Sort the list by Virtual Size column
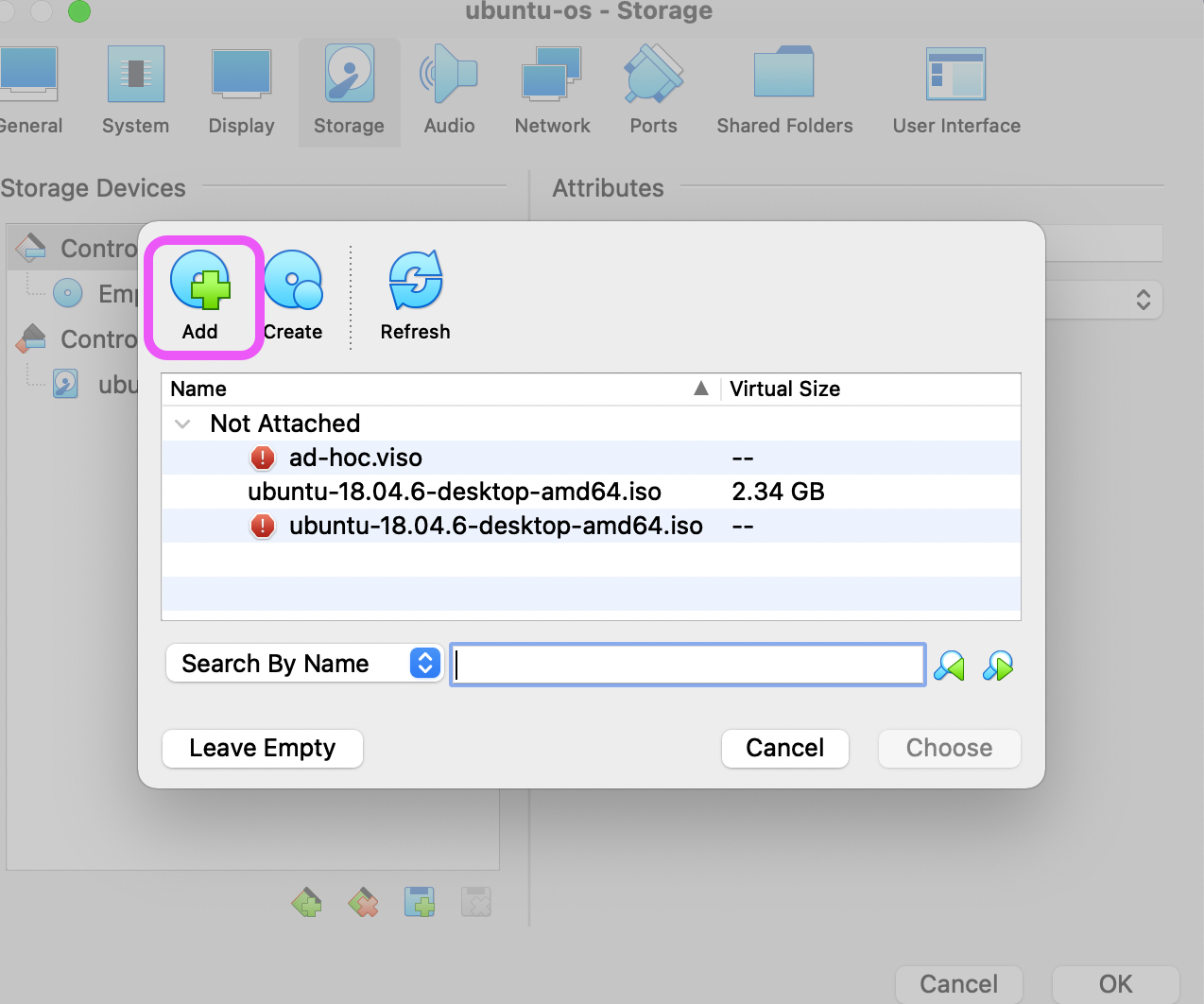The width and height of the screenshot is (1204, 1004). tap(871, 389)
